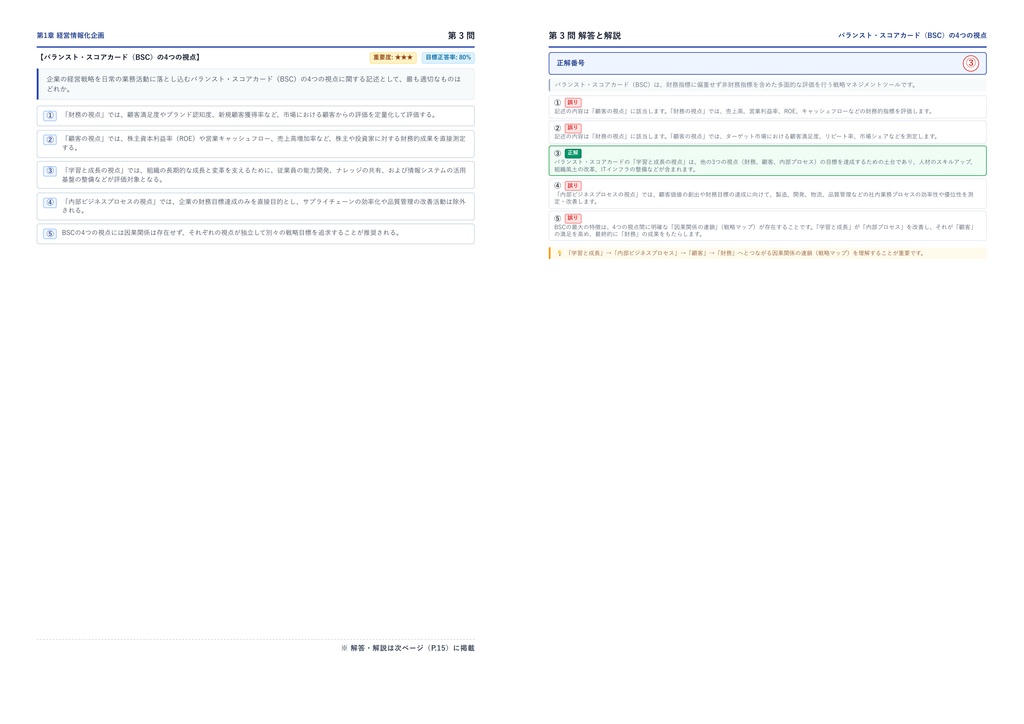Click the 誤り badge on explanation ④
This screenshot has width=1024, height=724.
coord(573,186)
